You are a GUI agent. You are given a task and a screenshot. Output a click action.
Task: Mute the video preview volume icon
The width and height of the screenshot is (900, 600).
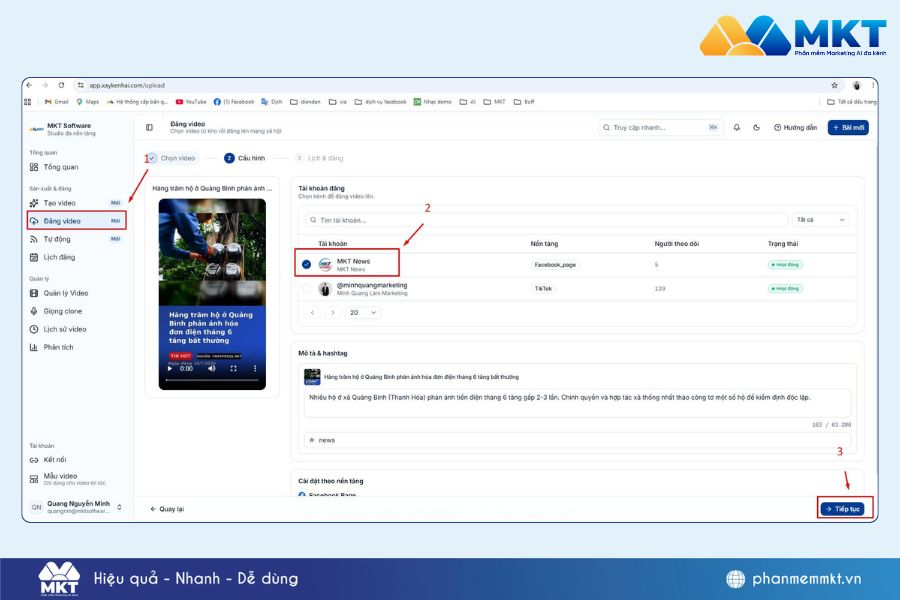point(211,369)
